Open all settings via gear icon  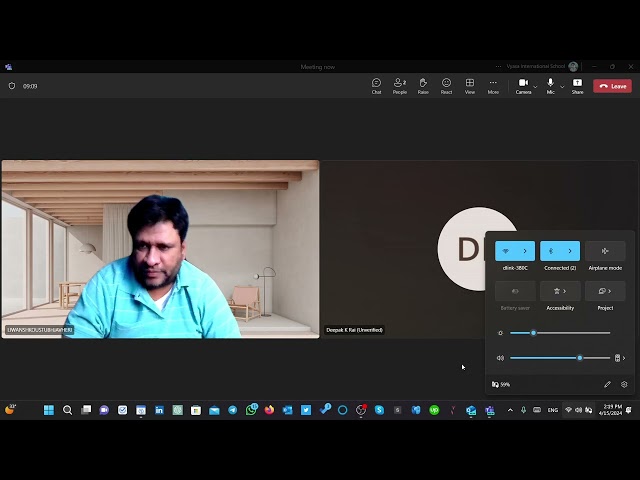[624, 384]
